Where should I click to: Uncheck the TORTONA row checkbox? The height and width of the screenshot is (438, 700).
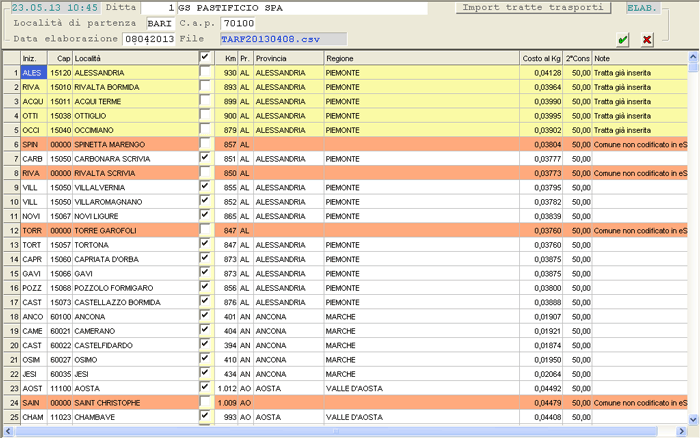(x=205, y=244)
